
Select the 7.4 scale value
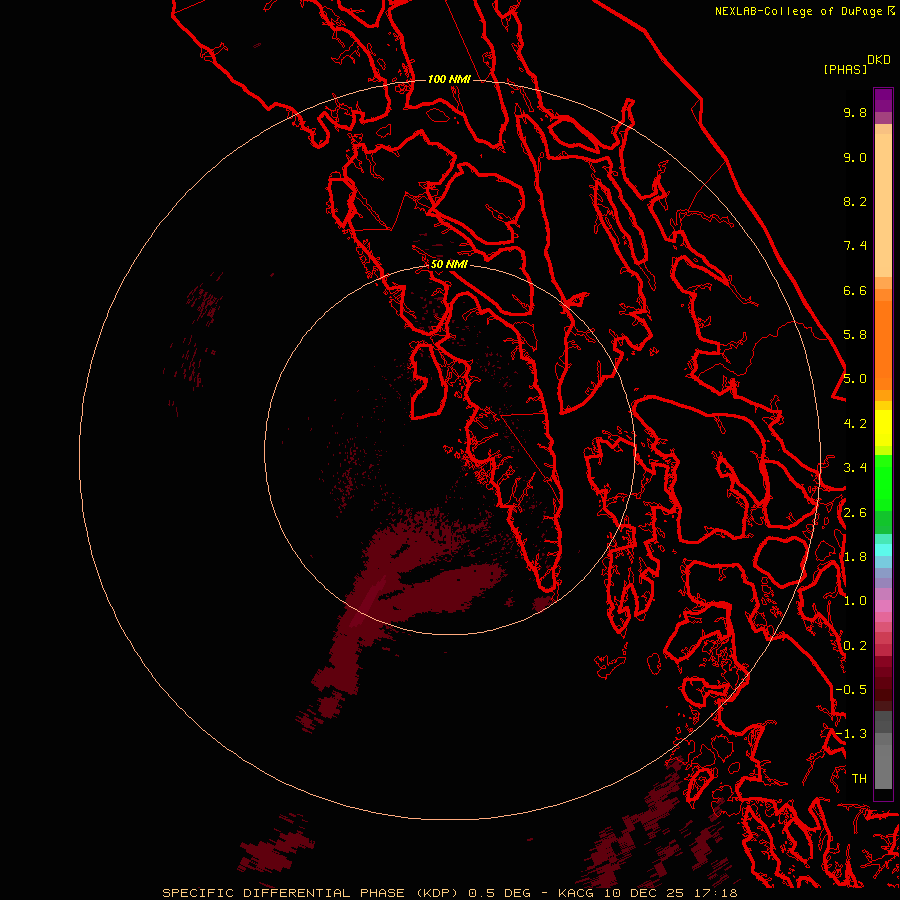point(855,246)
